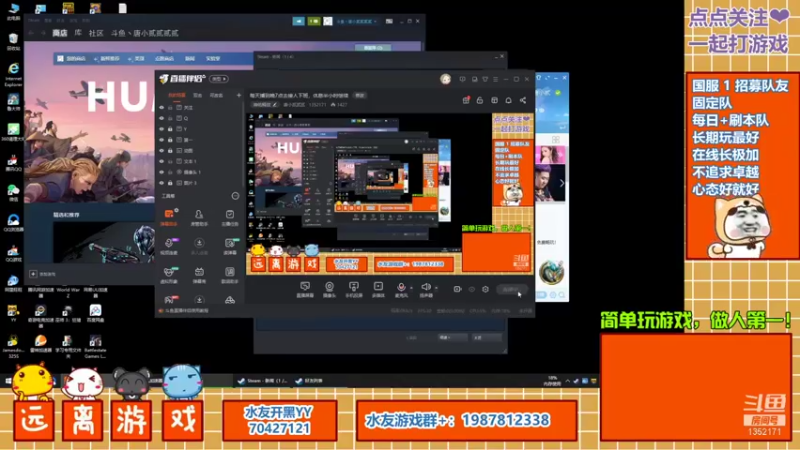Toggle the lock on the Y source

point(170,129)
